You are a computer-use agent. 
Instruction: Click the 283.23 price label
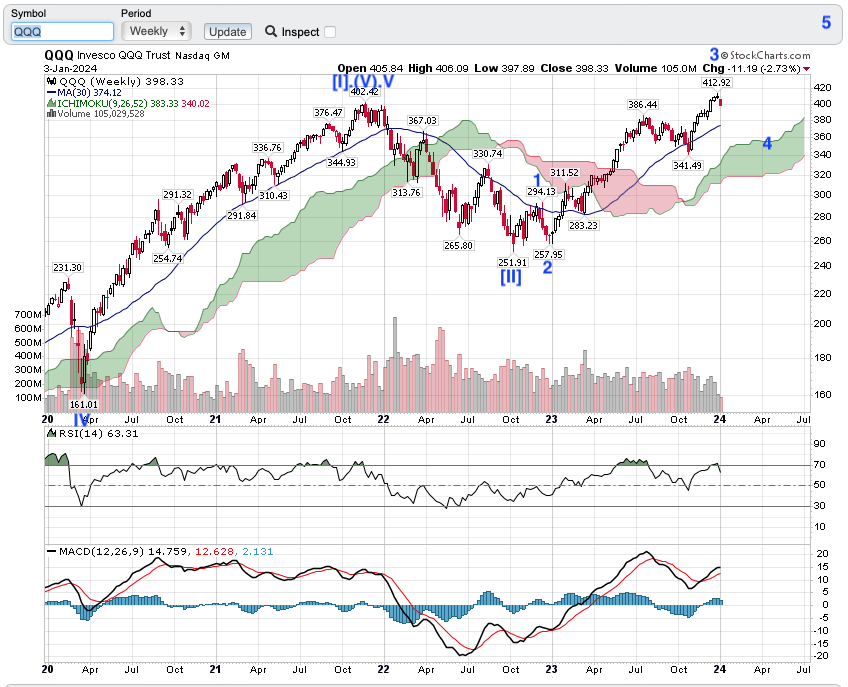tap(583, 225)
